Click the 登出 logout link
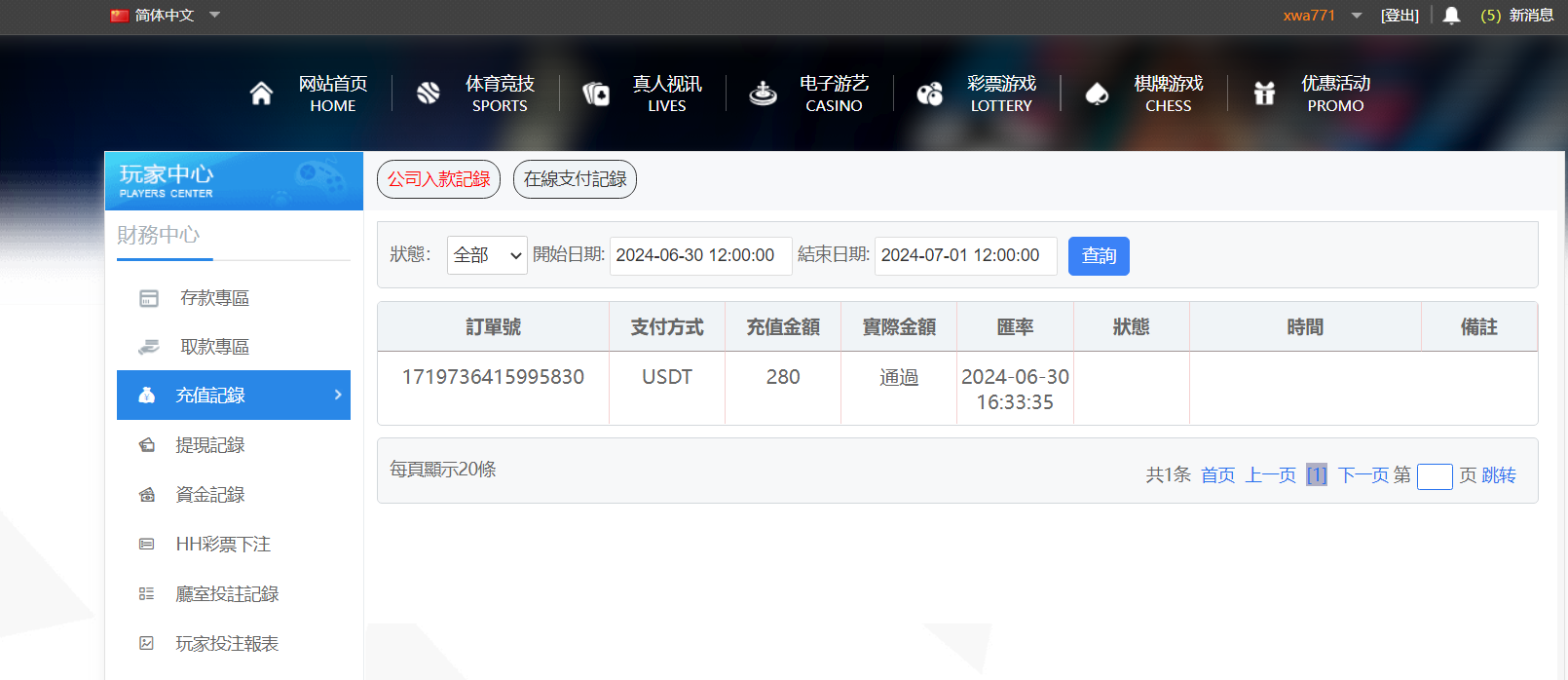1568x680 pixels. (x=1400, y=16)
